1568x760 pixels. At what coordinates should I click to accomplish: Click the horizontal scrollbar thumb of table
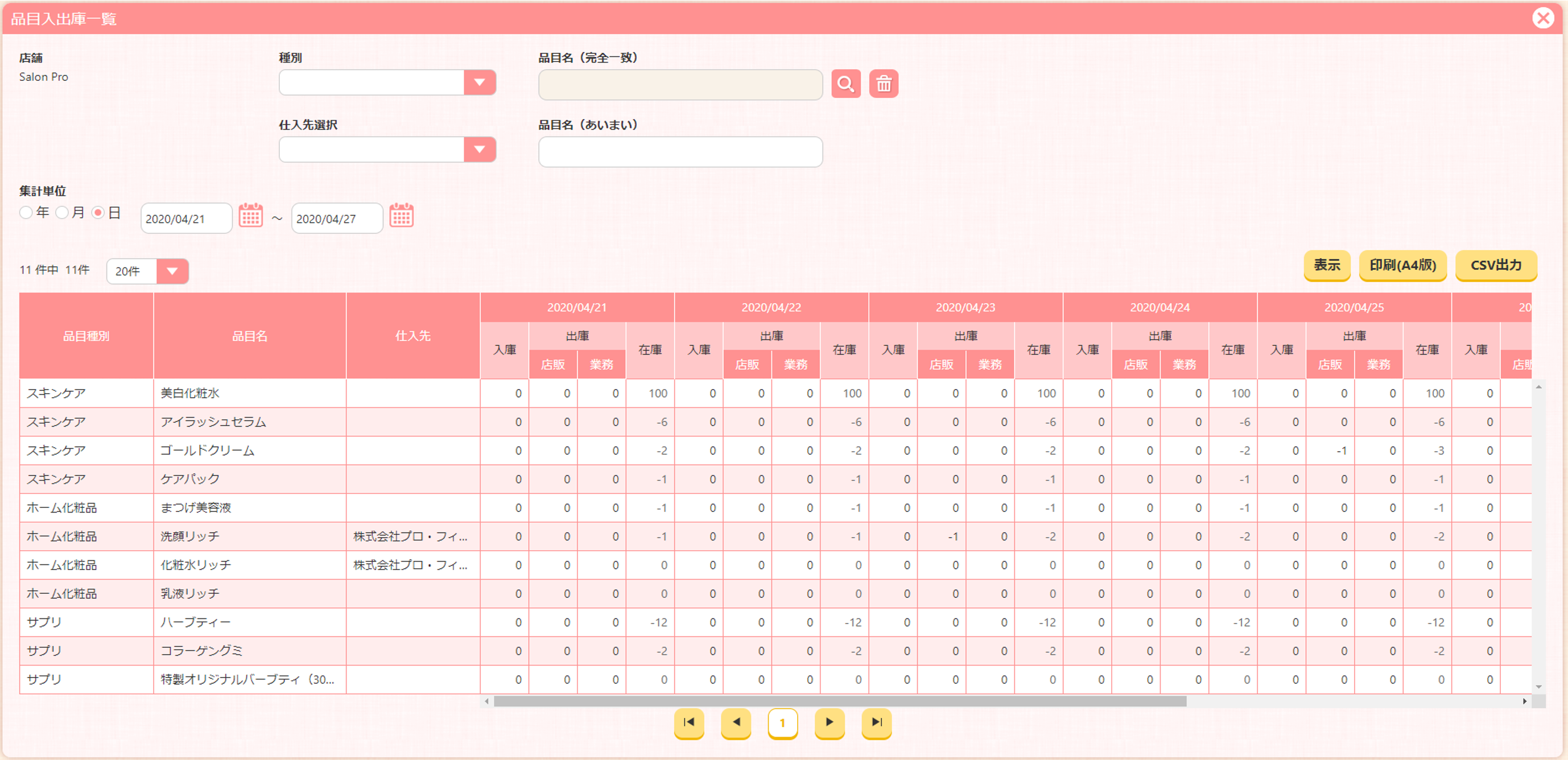840,701
